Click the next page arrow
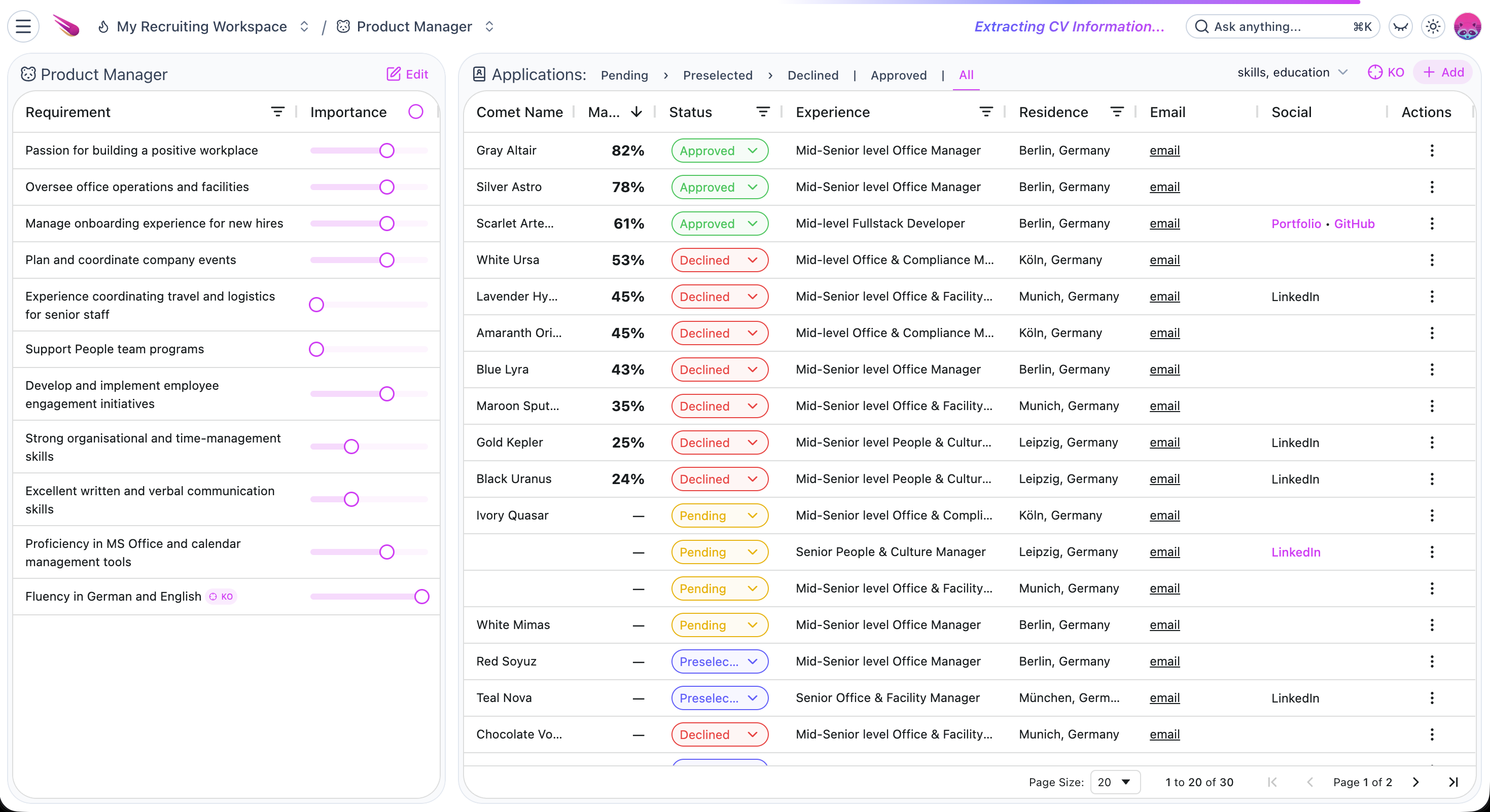 click(1415, 782)
